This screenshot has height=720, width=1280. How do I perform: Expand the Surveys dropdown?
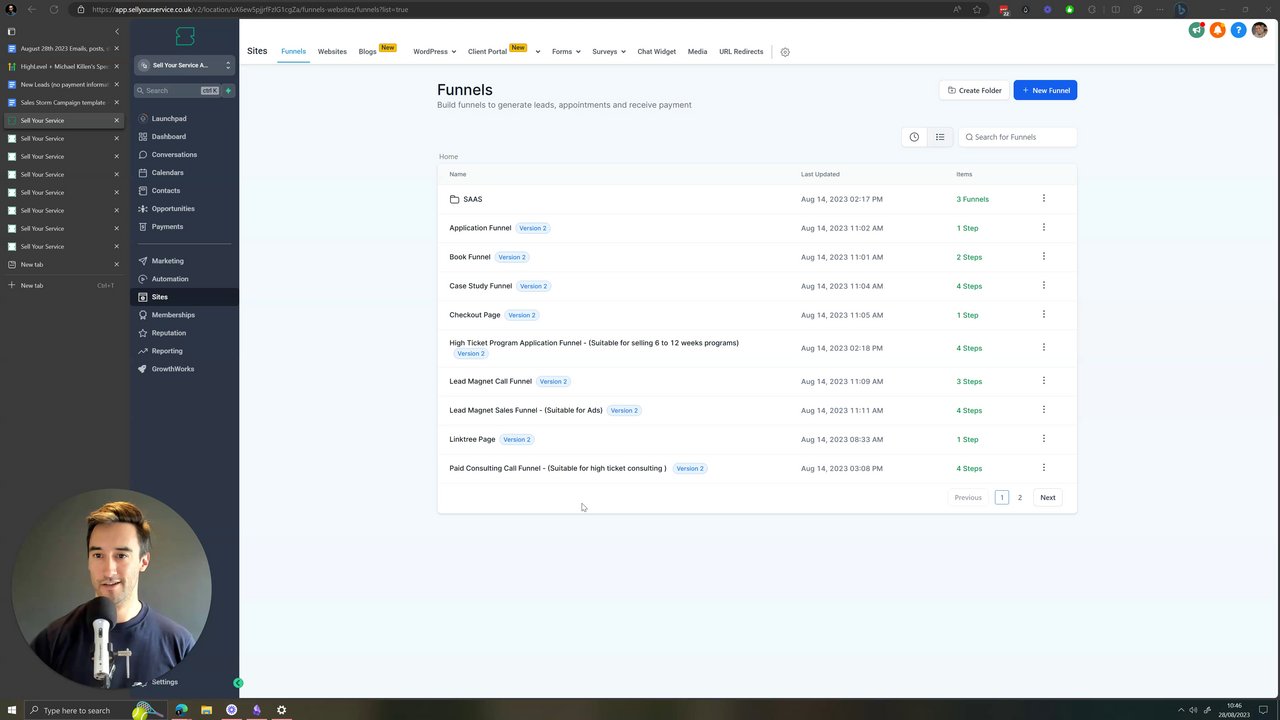pos(609,51)
